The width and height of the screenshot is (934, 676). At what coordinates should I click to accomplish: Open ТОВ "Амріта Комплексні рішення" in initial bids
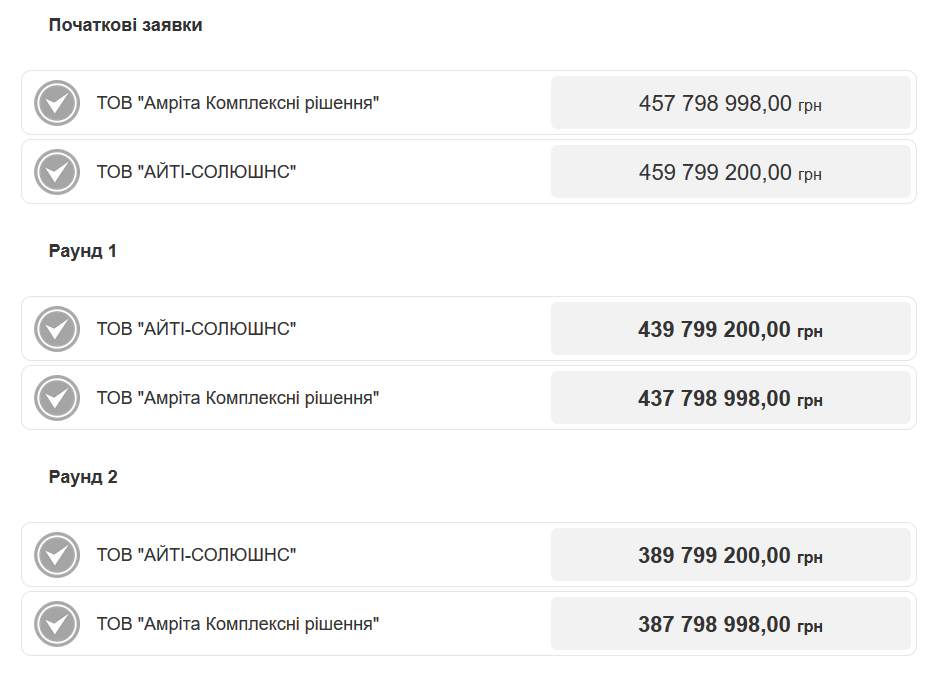(238, 103)
